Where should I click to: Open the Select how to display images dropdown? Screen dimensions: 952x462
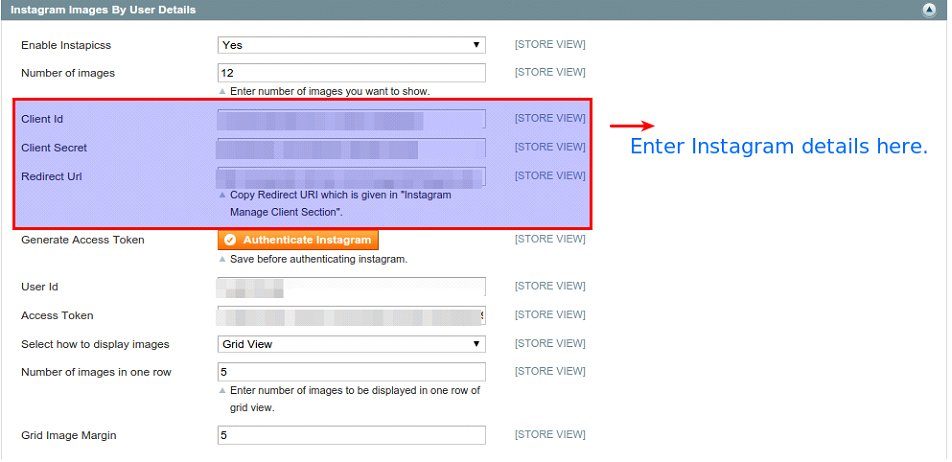click(x=352, y=344)
